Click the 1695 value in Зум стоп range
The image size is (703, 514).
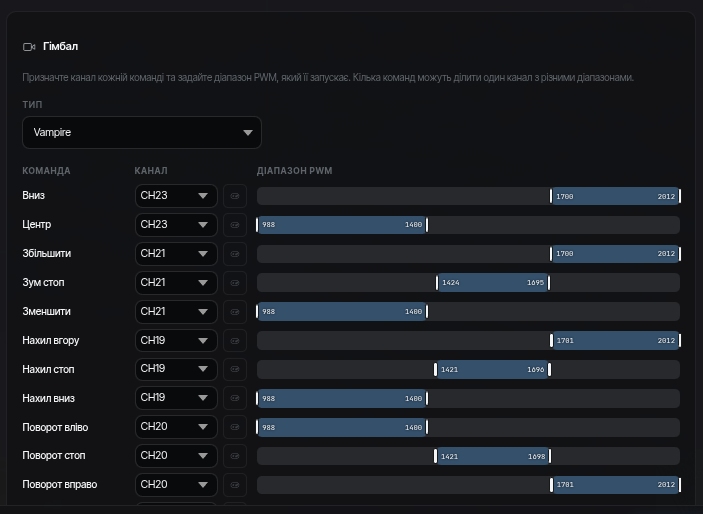pyautogui.click(x=535, y=283)
